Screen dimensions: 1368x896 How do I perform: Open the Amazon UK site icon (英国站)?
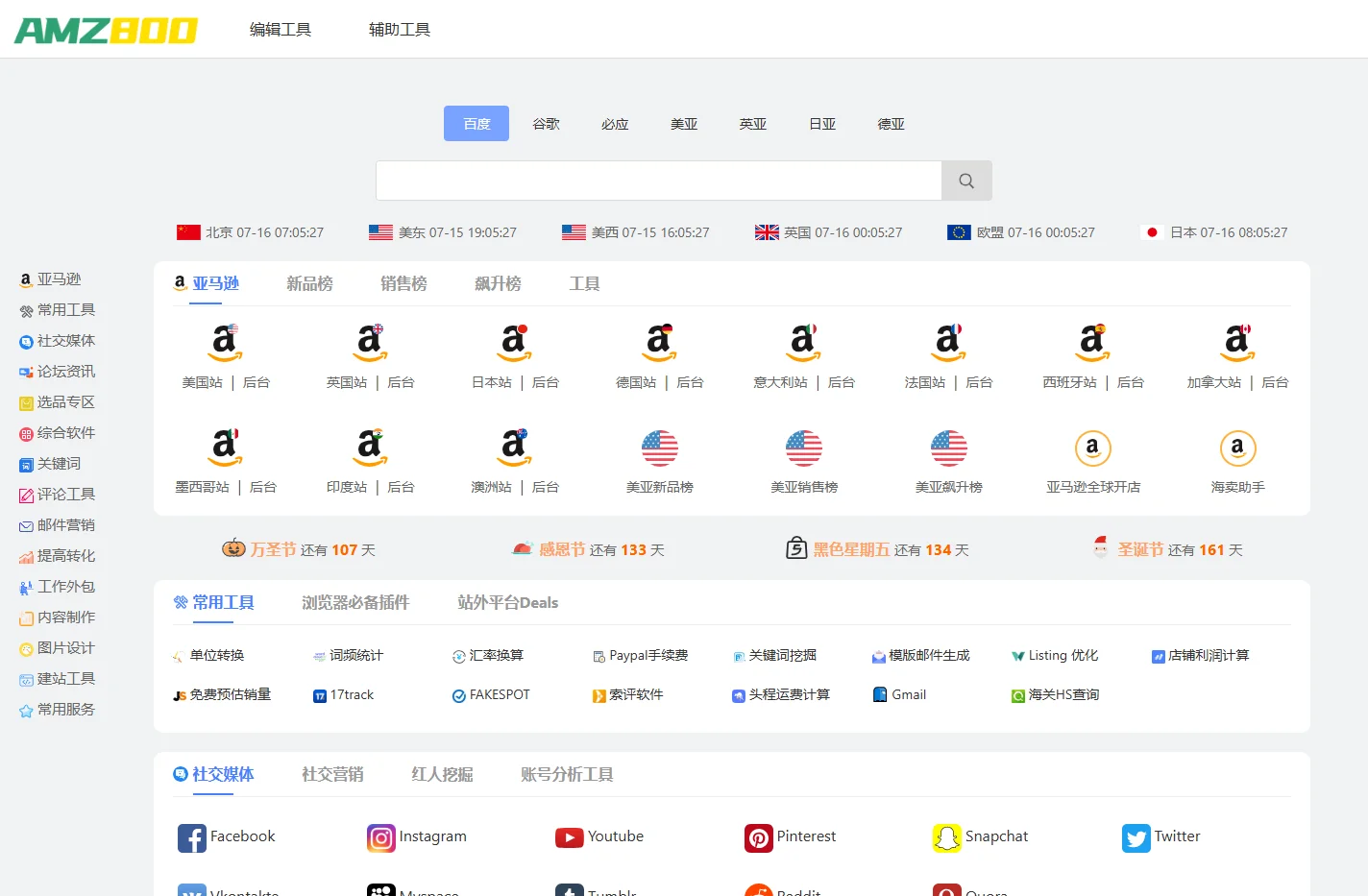371,343
